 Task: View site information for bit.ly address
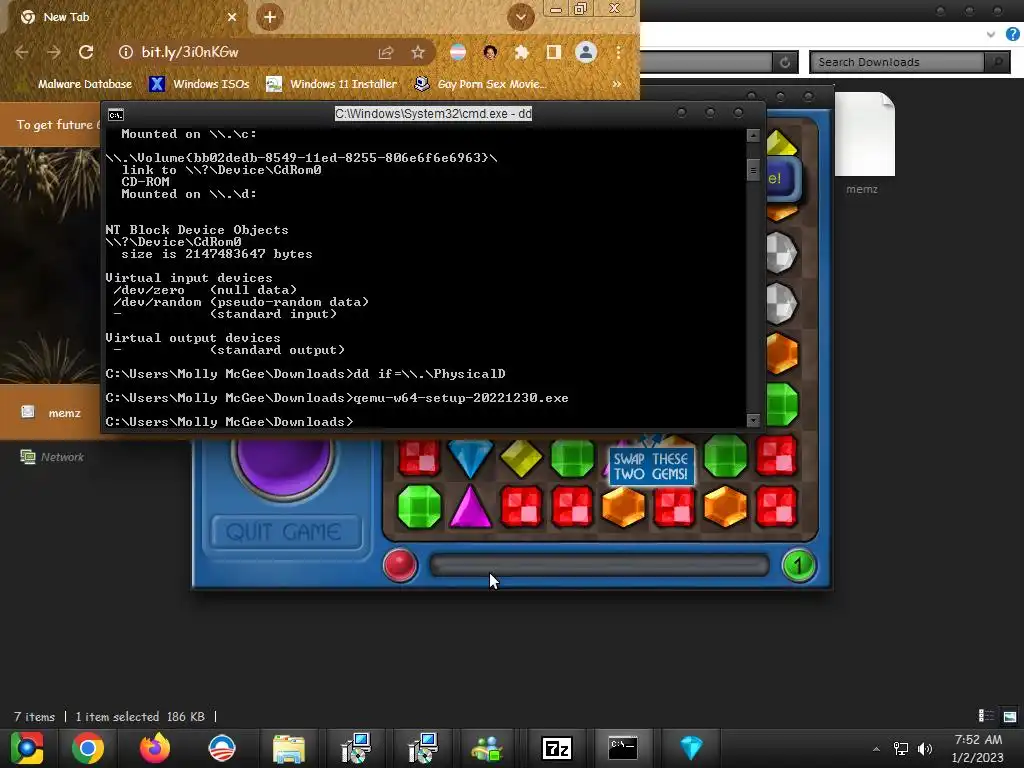coord(125,52)
